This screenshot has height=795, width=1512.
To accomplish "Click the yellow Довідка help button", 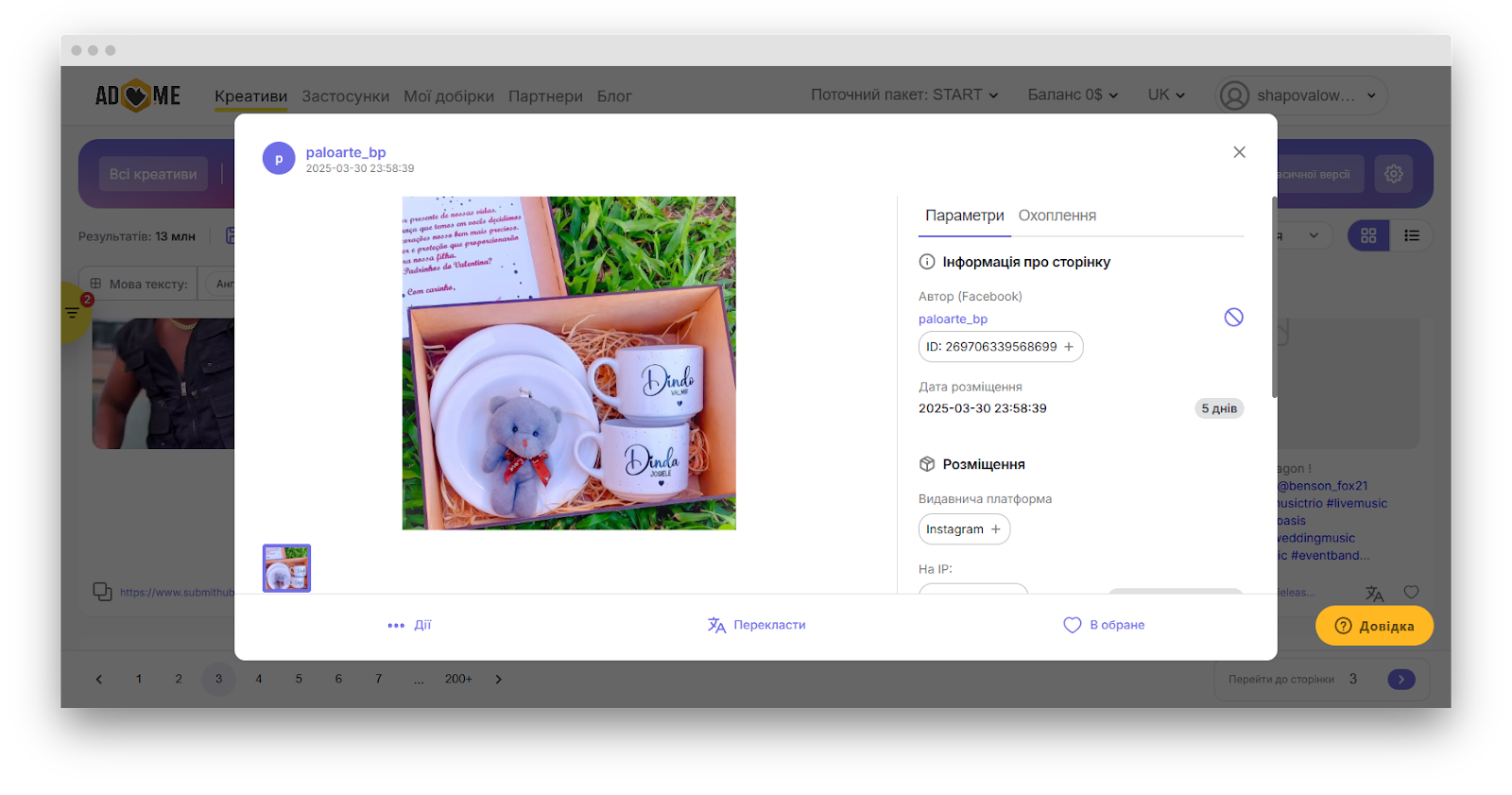I will coord(1374,626).
